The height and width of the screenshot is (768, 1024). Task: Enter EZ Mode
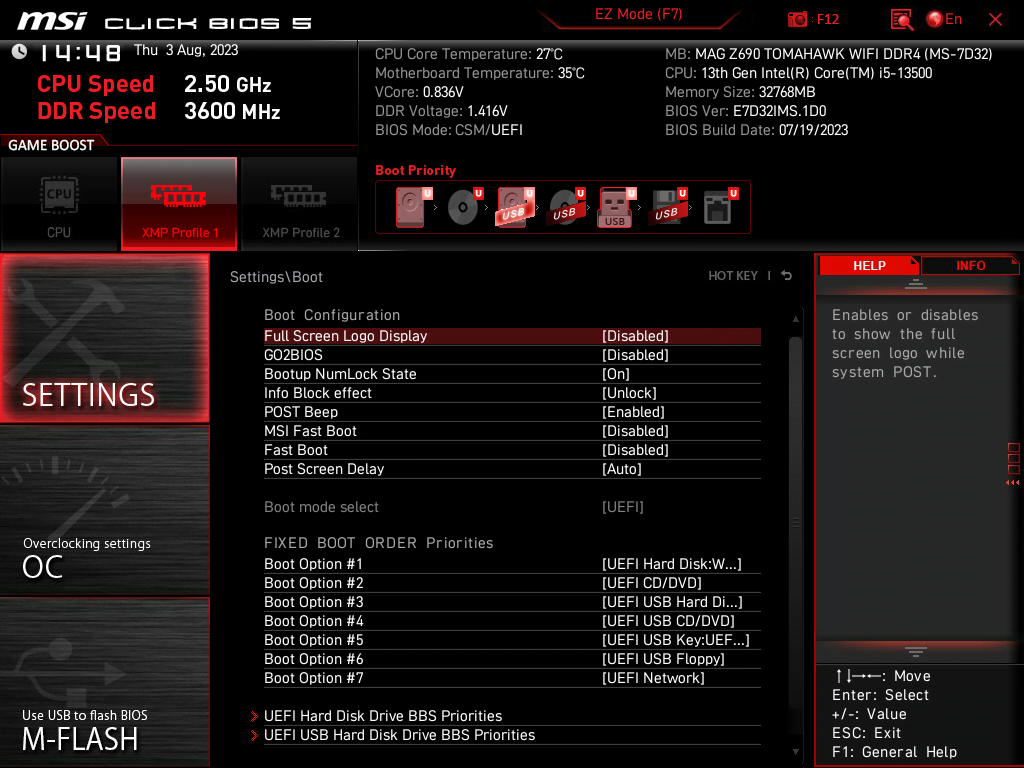coord(638,16)
